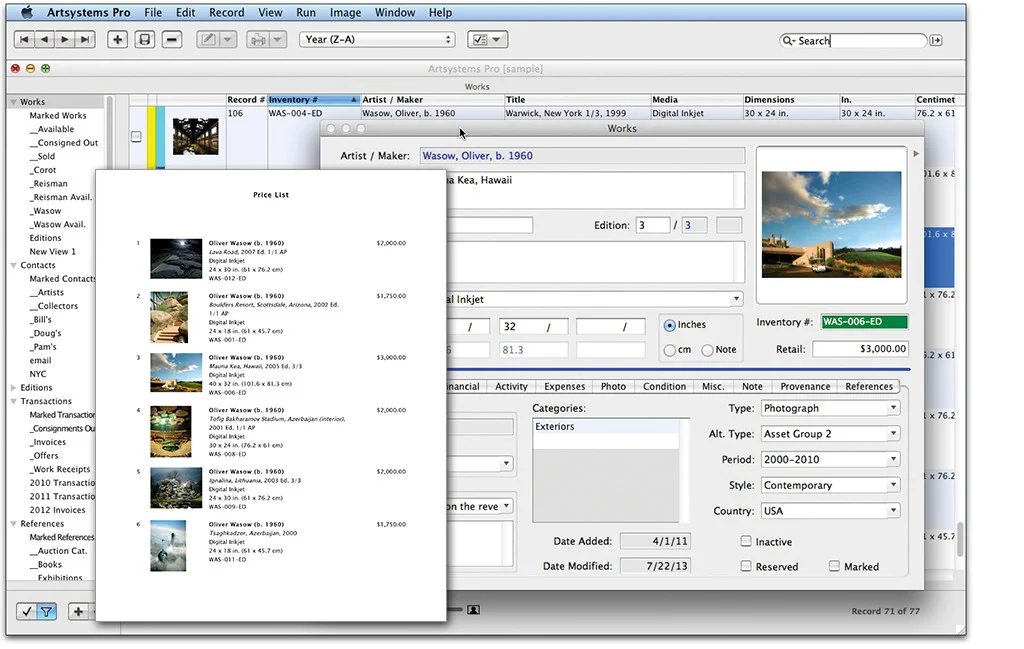Click the duplicate record toolbar icon
Viewport: 1024px width, 649px height.
click(145, 40)
